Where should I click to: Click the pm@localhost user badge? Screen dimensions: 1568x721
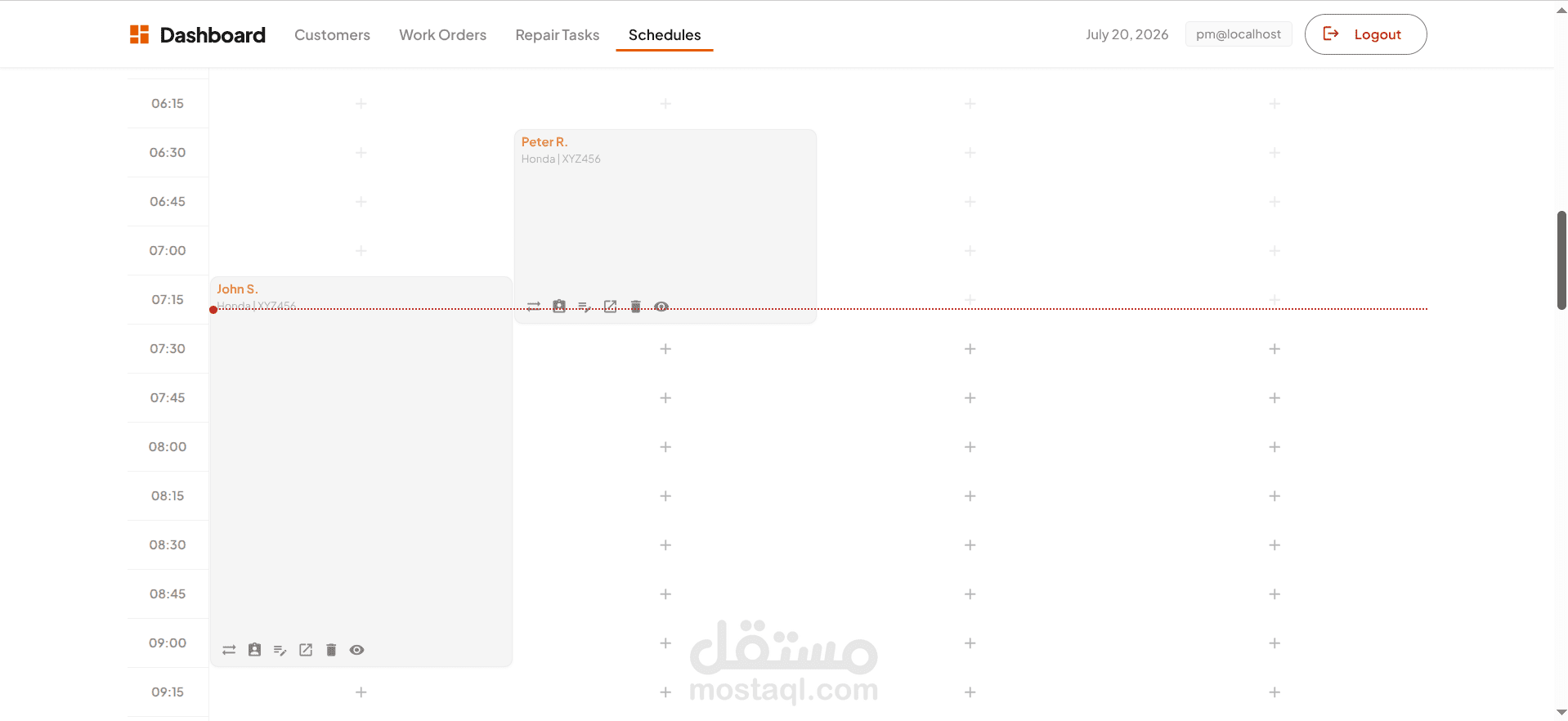click(1239, 34)
